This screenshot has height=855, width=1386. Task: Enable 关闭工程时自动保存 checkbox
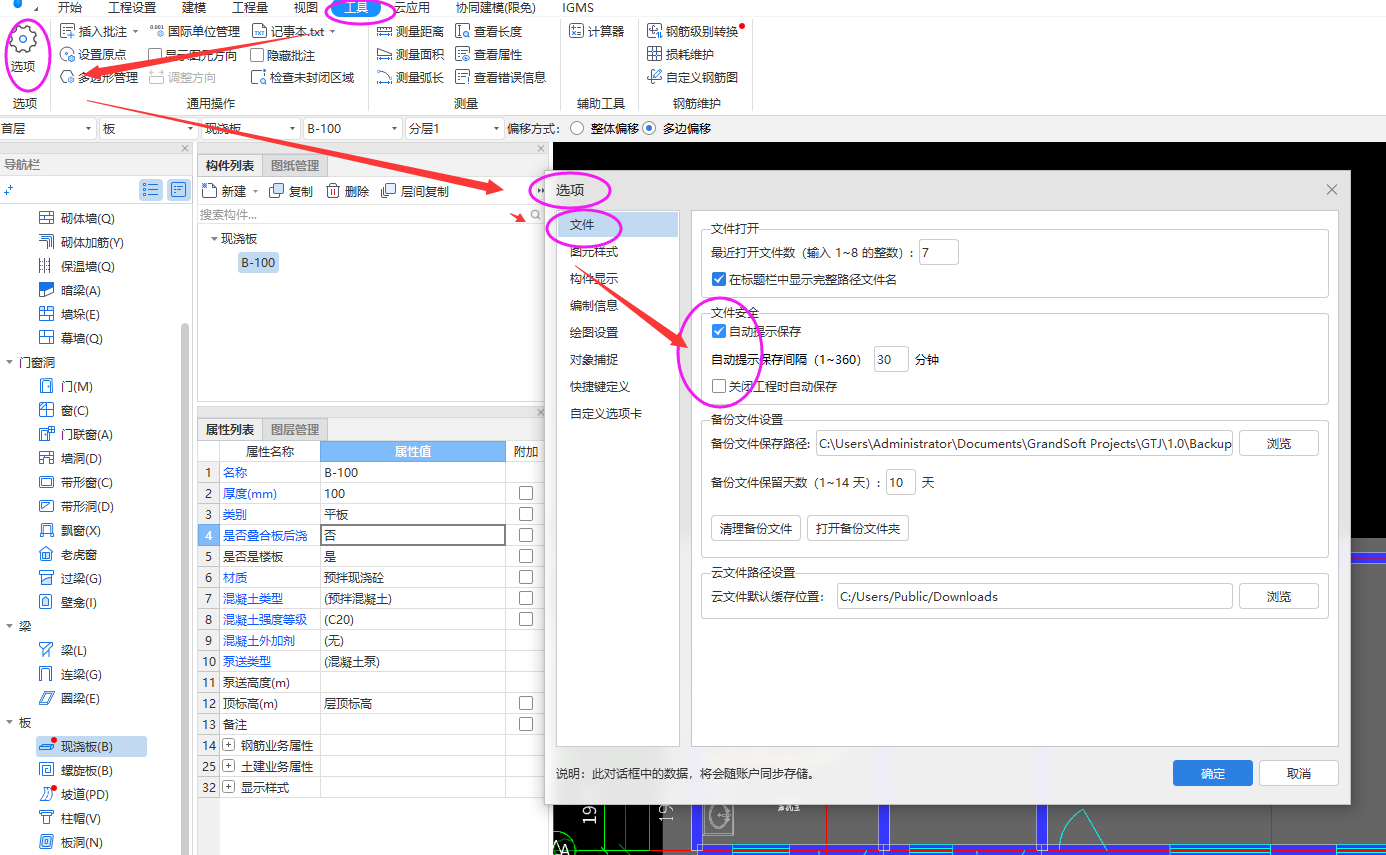tap(718, 386)
